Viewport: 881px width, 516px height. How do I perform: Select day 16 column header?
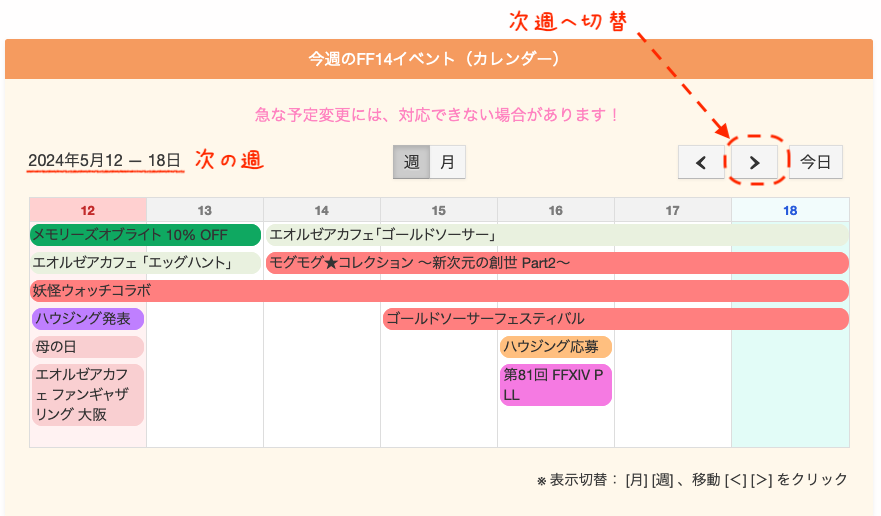coord(556,210)
